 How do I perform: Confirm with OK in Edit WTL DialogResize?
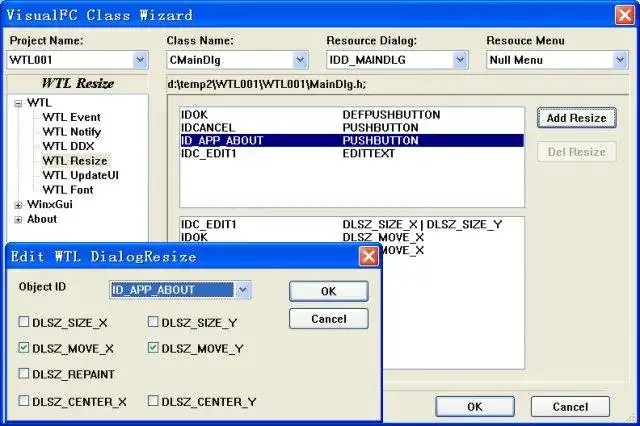click(x=329, y=291)
